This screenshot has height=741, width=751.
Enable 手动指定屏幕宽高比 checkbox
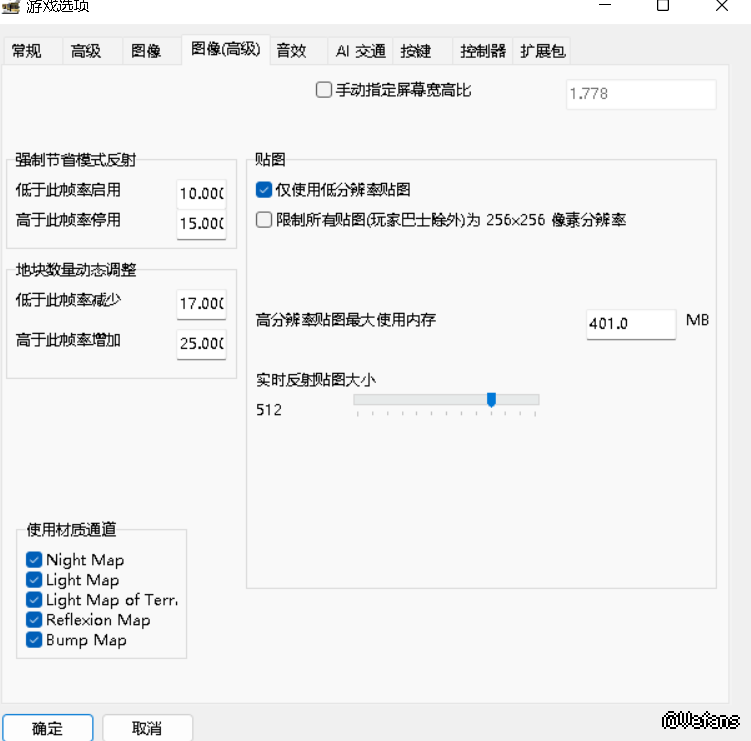coord(324,90)
